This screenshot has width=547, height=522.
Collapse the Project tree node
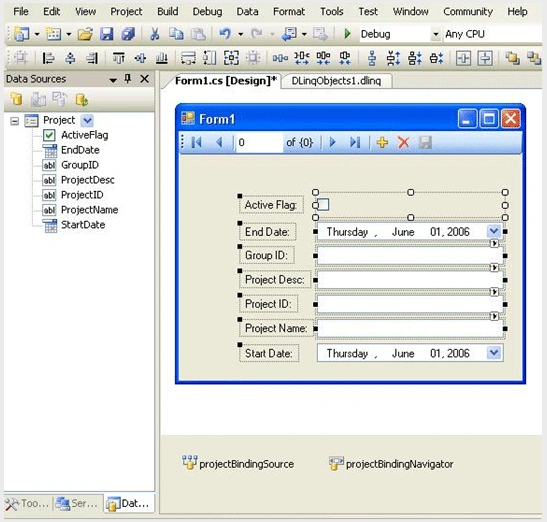[14, 121]
